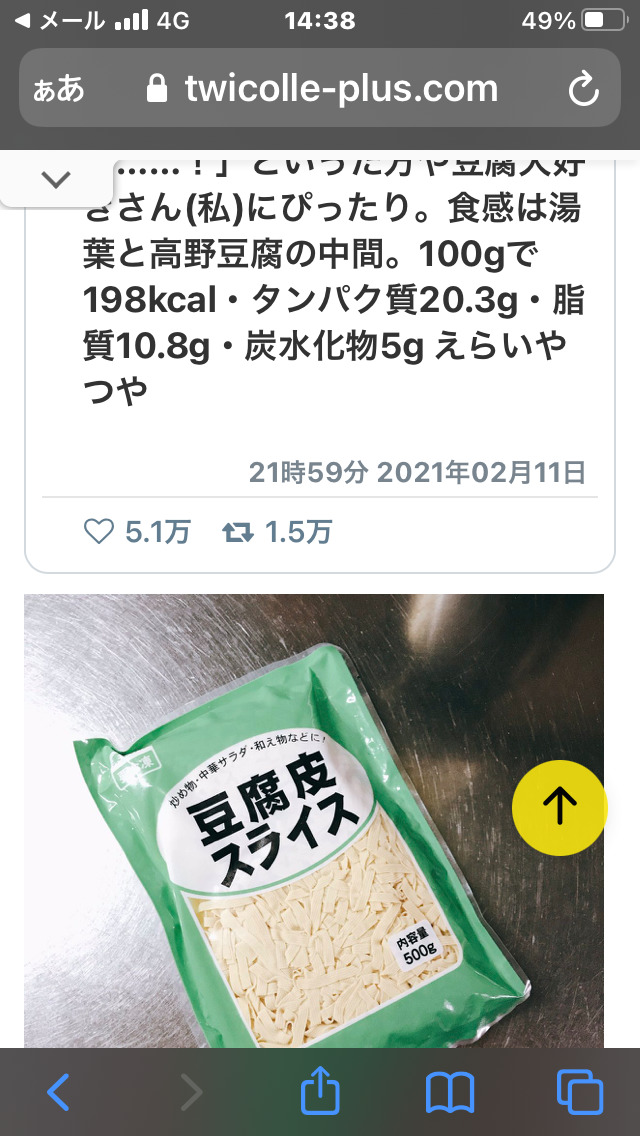Tap the forward navigation arrow
Image resolution: width=640 pixels, height=1136 pixels.
click(191, 1092)
